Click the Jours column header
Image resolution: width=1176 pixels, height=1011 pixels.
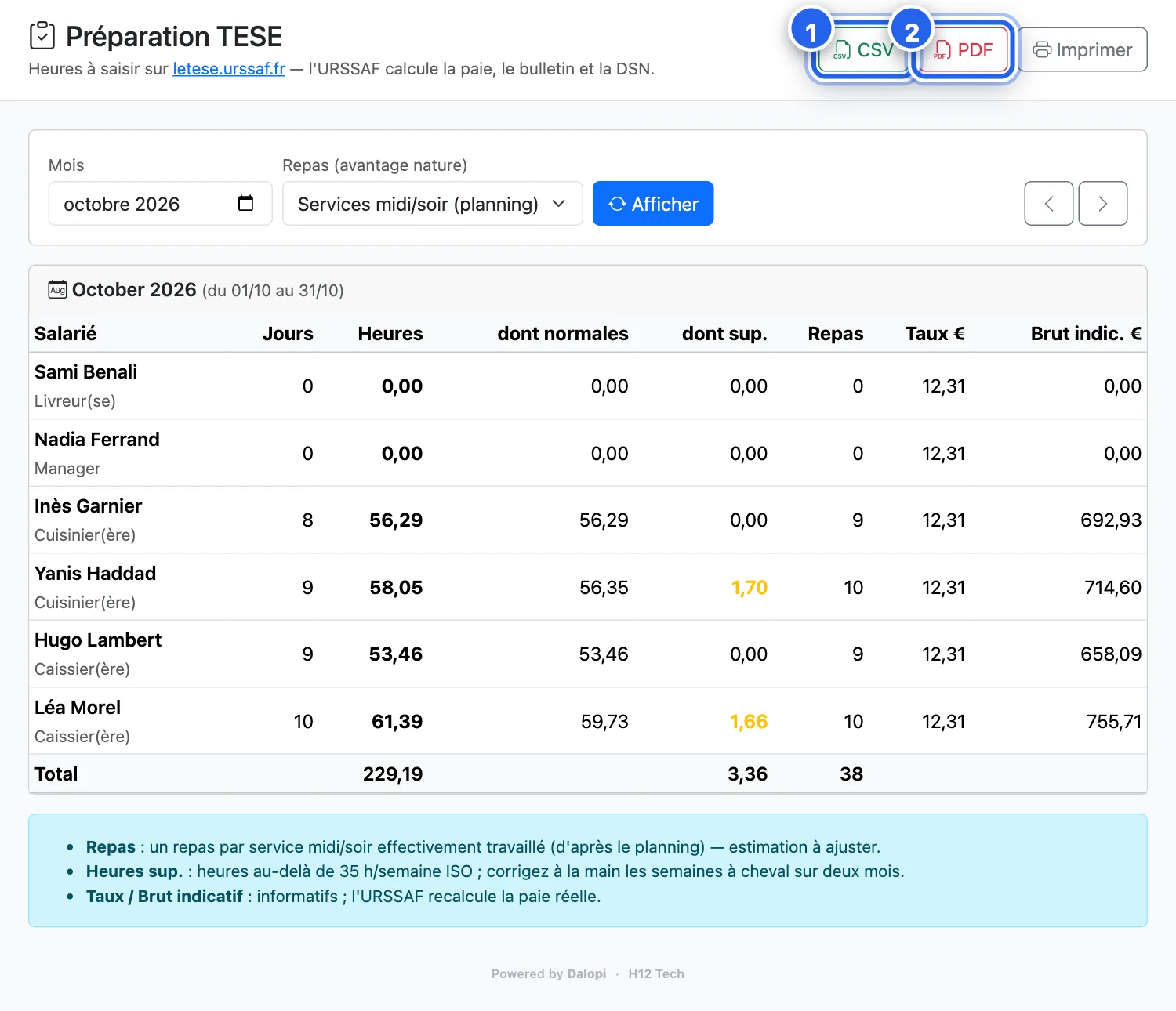288,334
